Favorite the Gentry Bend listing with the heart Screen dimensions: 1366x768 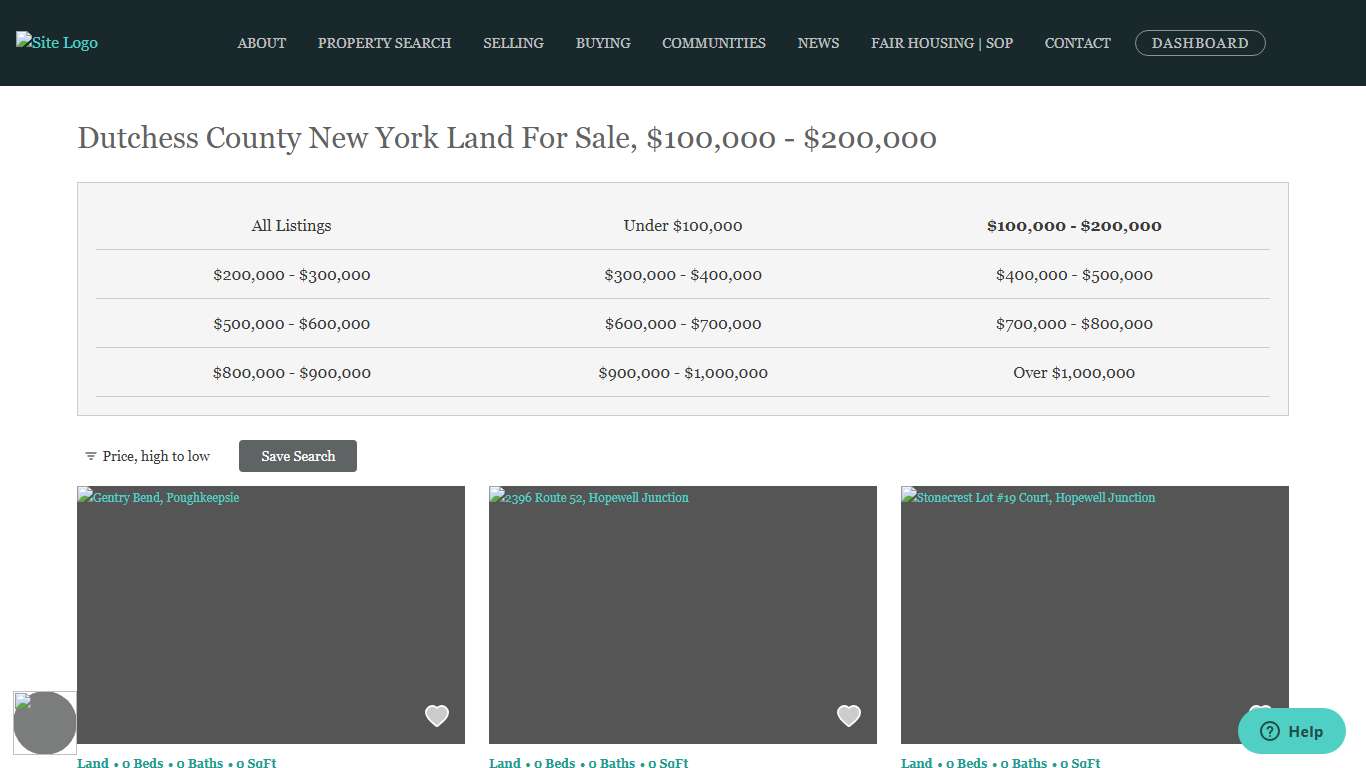pos(437,716)
